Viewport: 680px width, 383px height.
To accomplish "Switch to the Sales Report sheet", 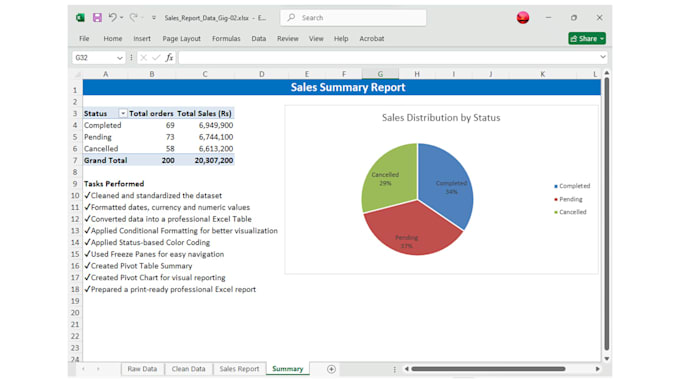I will click(239, 369).
